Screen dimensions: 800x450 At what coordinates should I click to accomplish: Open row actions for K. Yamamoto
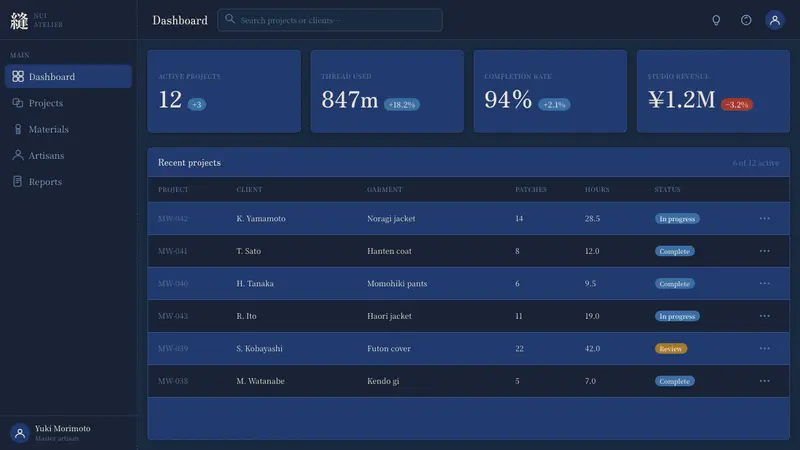click(764, 218)
